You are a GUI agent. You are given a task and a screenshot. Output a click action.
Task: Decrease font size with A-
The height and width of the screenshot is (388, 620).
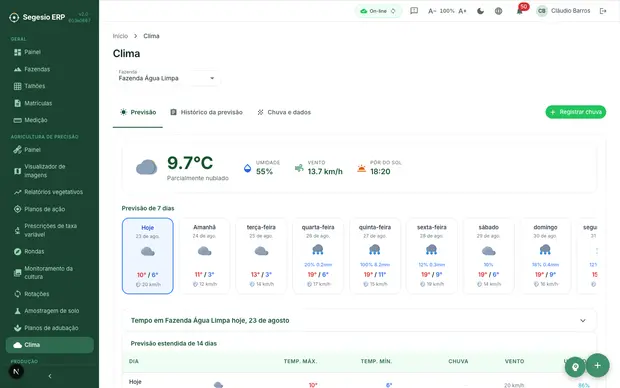coord(432,11)
